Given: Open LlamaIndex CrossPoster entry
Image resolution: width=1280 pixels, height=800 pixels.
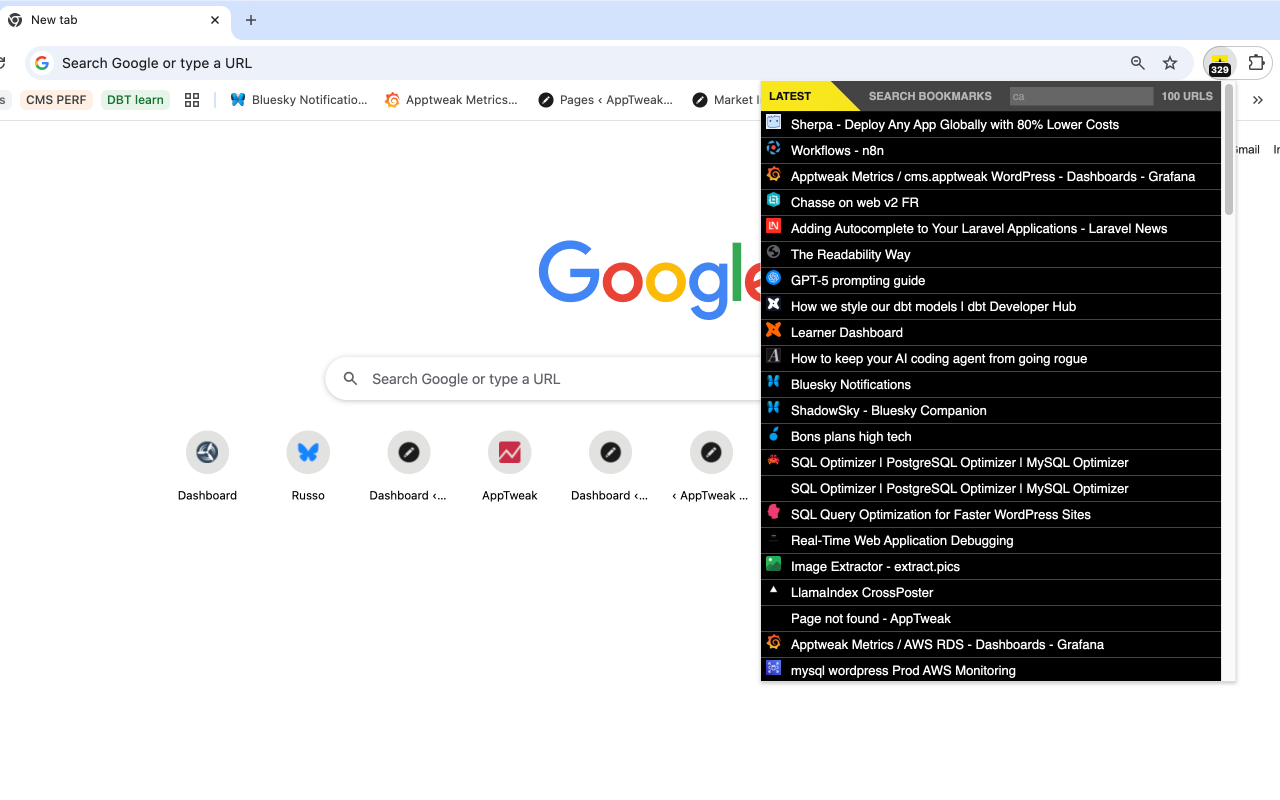Looking at the screenshot, I should tap(991, 592).
